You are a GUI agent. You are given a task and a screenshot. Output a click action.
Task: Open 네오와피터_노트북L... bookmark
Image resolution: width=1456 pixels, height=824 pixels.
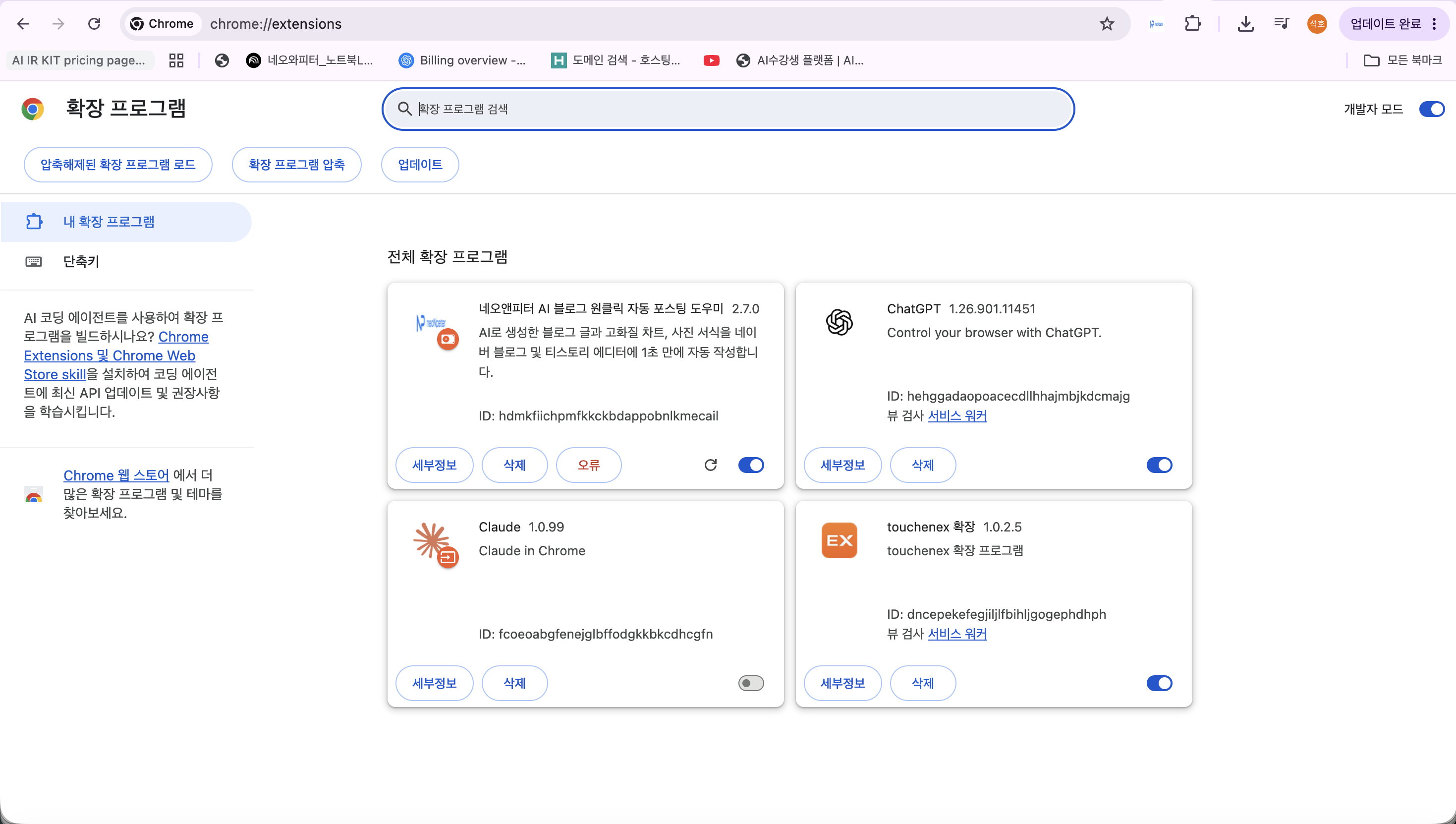point(310,60)
